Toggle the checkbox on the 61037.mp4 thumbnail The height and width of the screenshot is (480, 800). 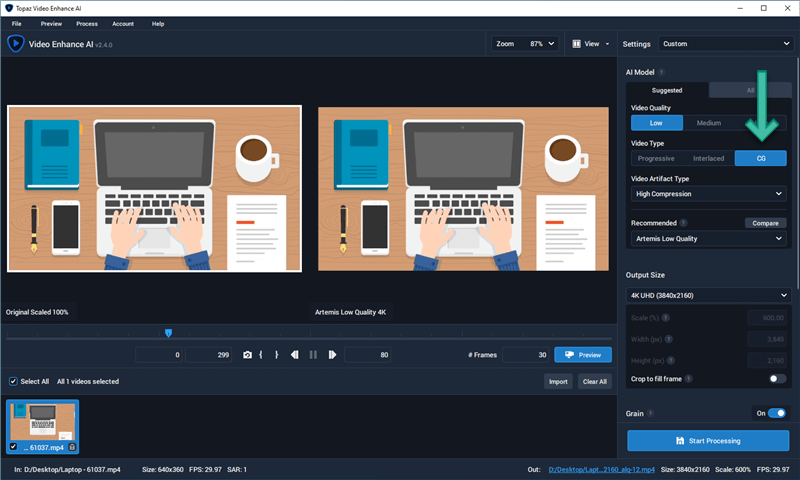[13, 447]
